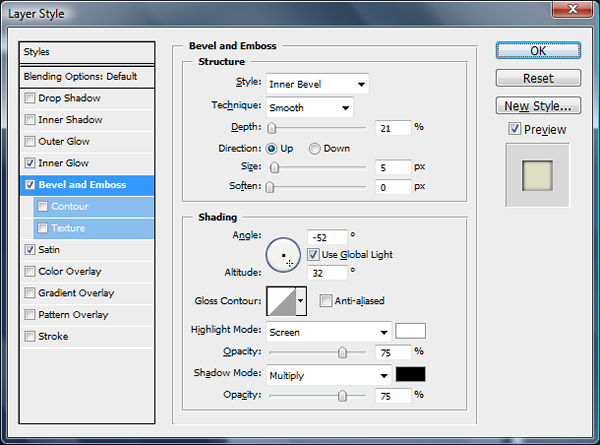600x445 pixels.
Task: Expand the Gloss Contour picker arrow
Action: (x=301, y=300)
